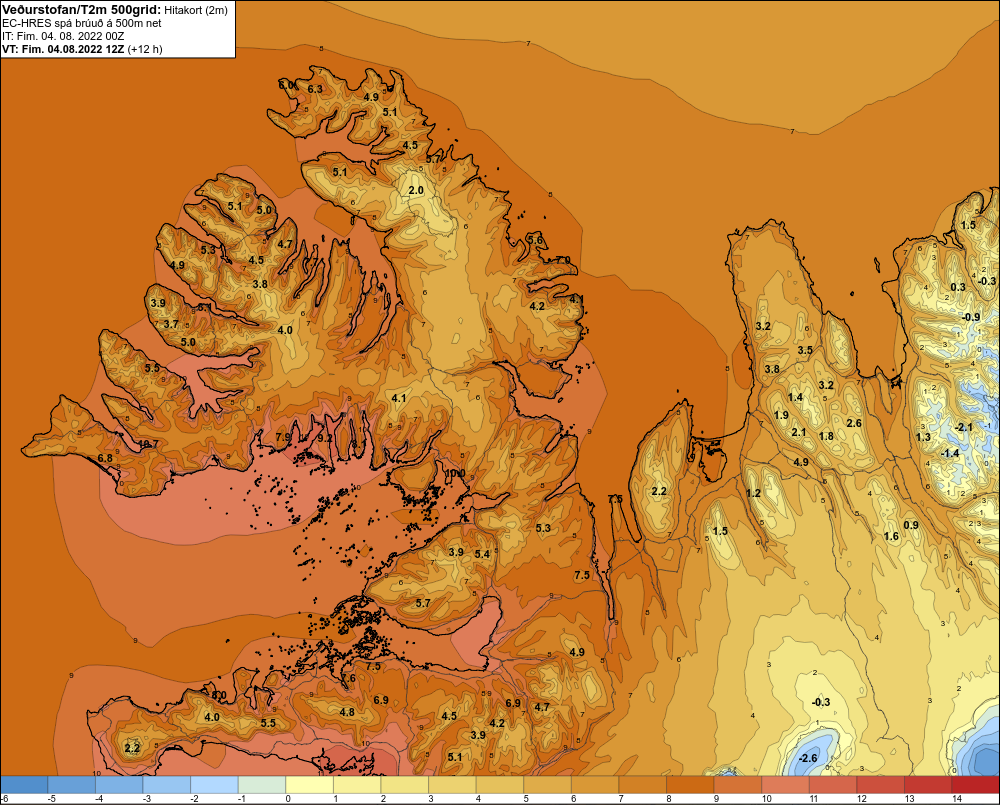Viewport: 1000px width, 805px height.
Task: Click the temperature value 6.8
Action: coord(105,458)
